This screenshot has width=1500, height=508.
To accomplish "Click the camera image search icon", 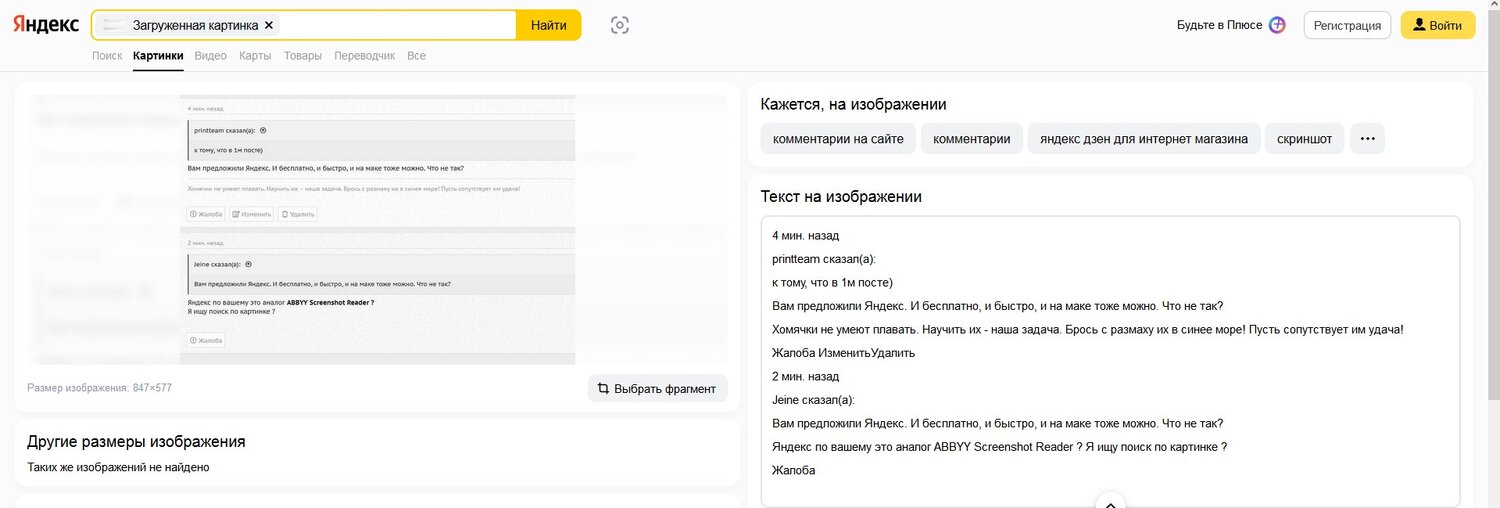I will click(x=620, y=25).
